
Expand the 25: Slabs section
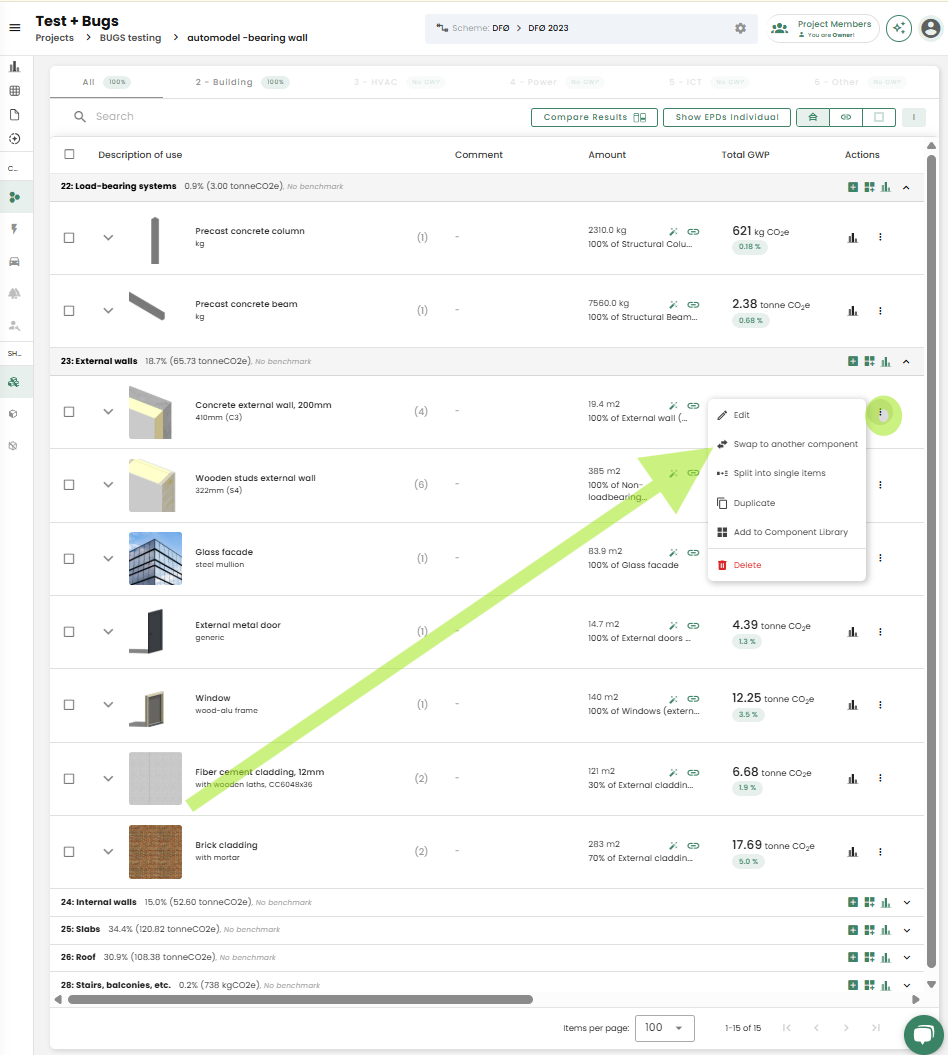pyautogui.click(x=907, y=930)
